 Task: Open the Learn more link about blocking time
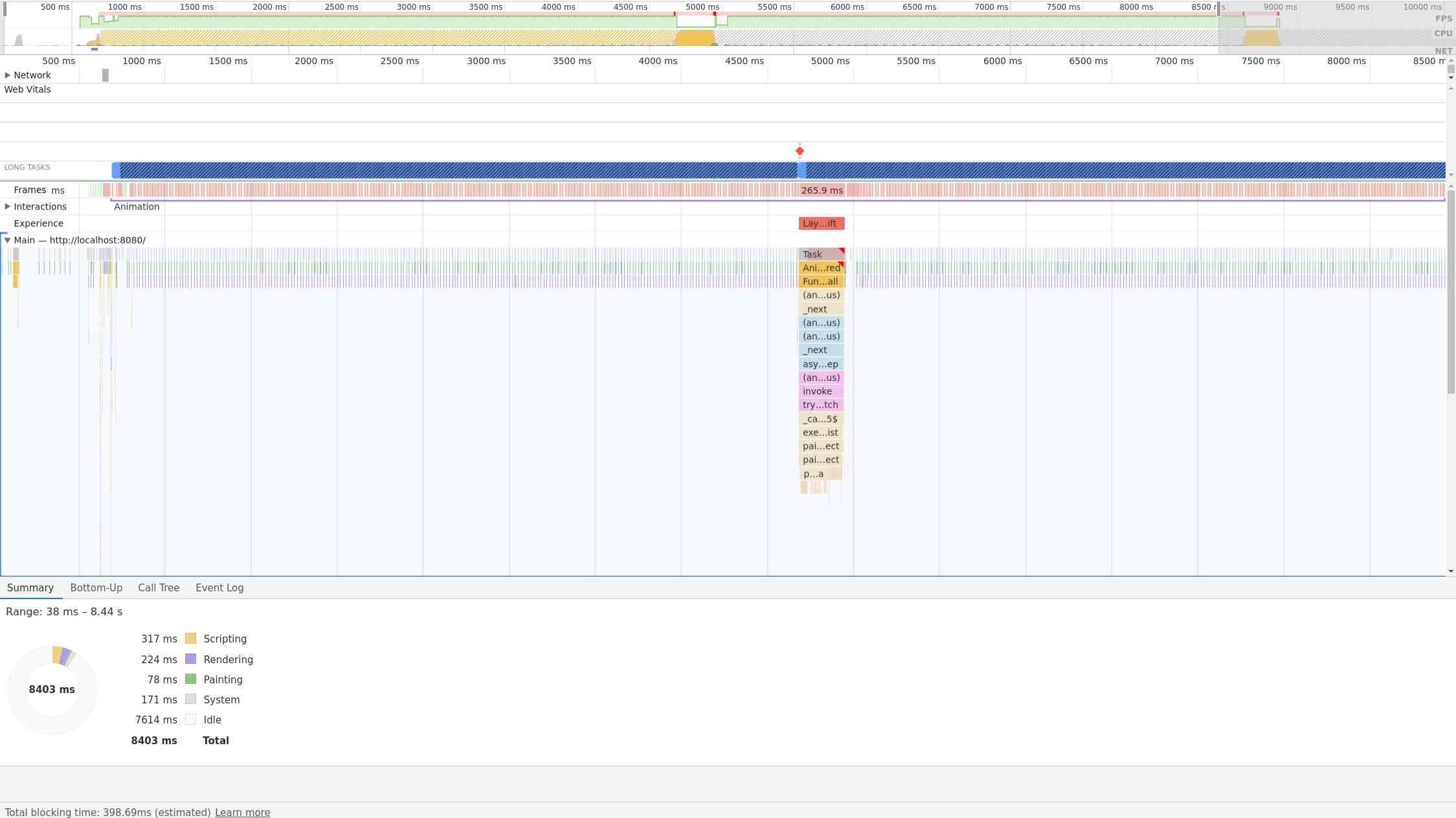243,812
